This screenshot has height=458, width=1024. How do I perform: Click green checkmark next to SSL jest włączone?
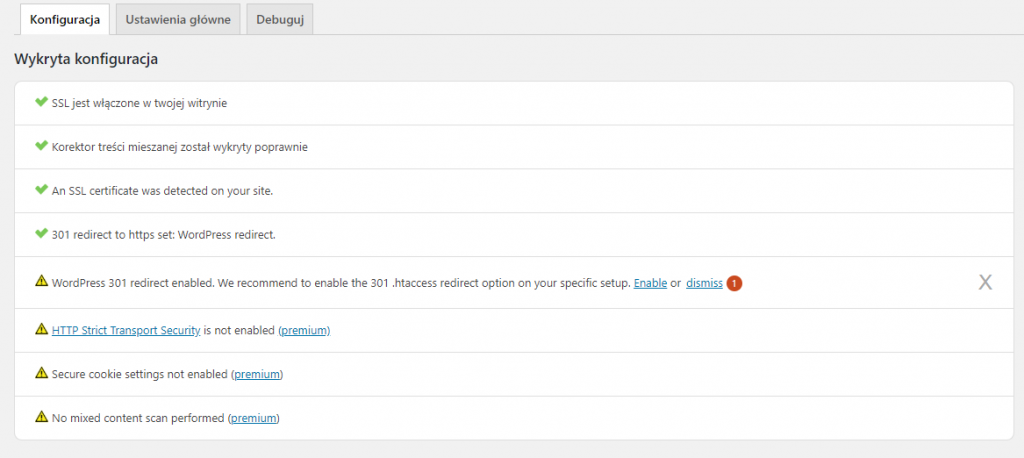click(x=41, y=102)
